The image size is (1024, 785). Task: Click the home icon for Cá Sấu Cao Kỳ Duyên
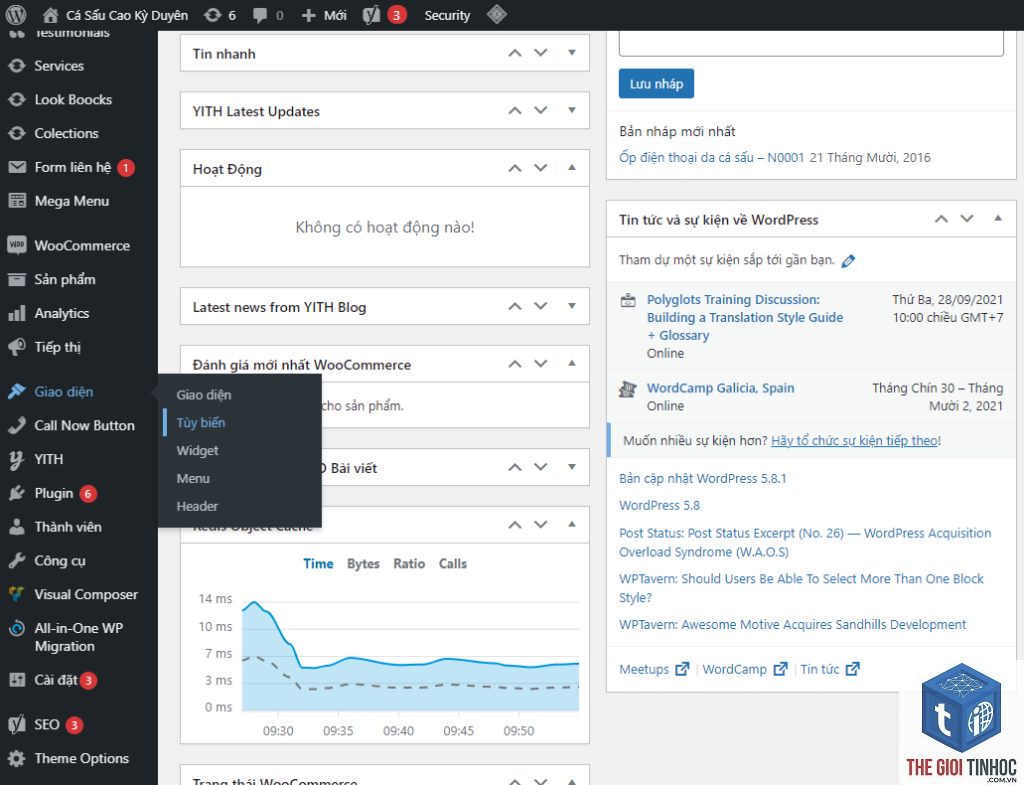[50, 15]
